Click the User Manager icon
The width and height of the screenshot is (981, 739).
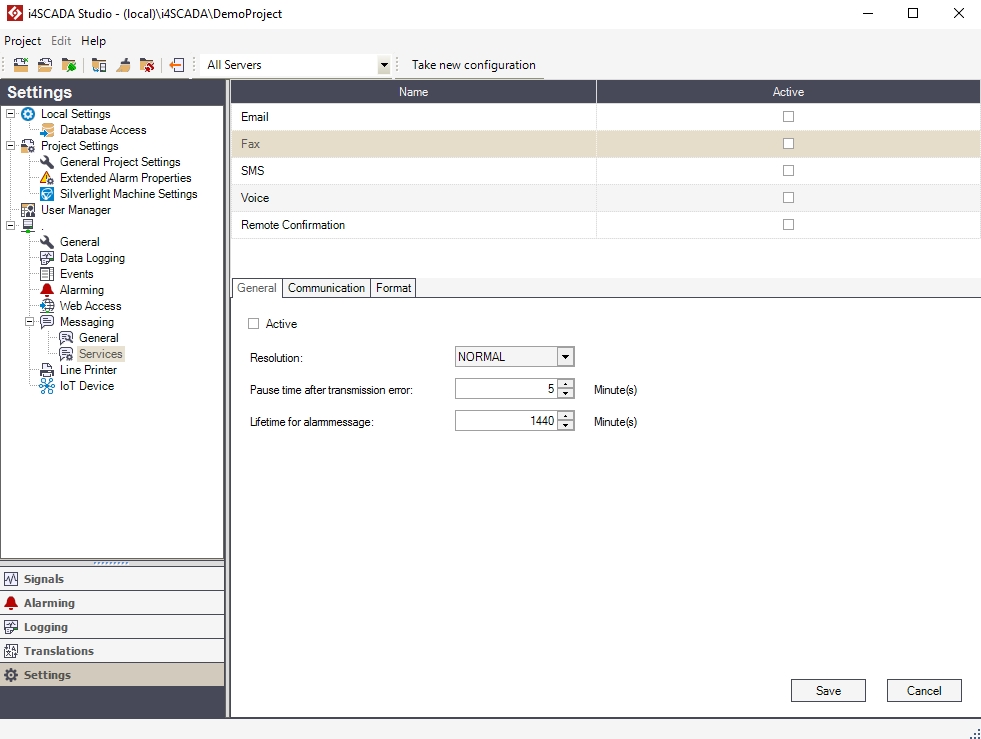tap(28, 210)
